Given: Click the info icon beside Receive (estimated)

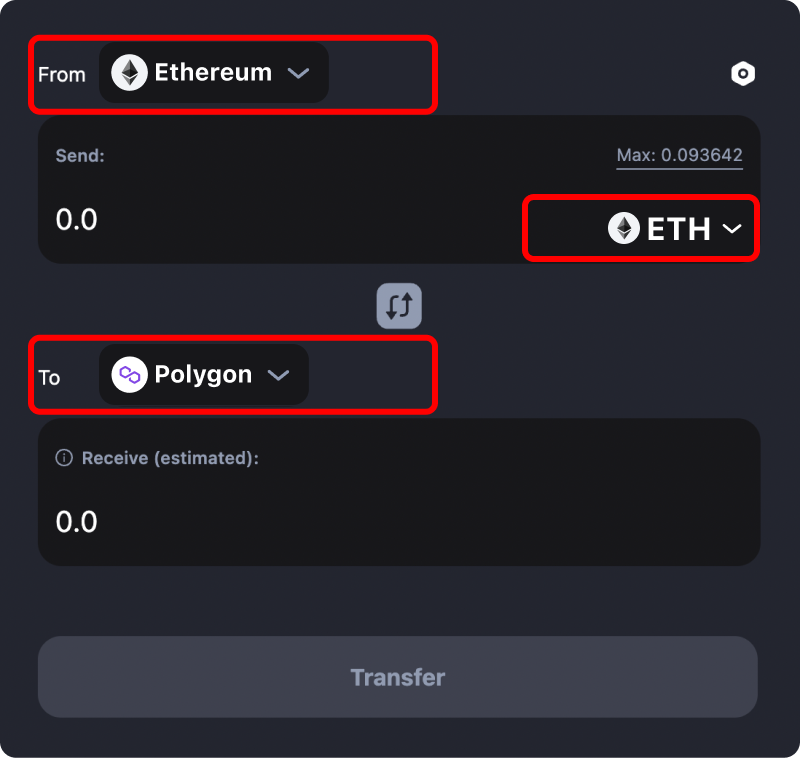Looking at the screenshot, I should [64, 458].
